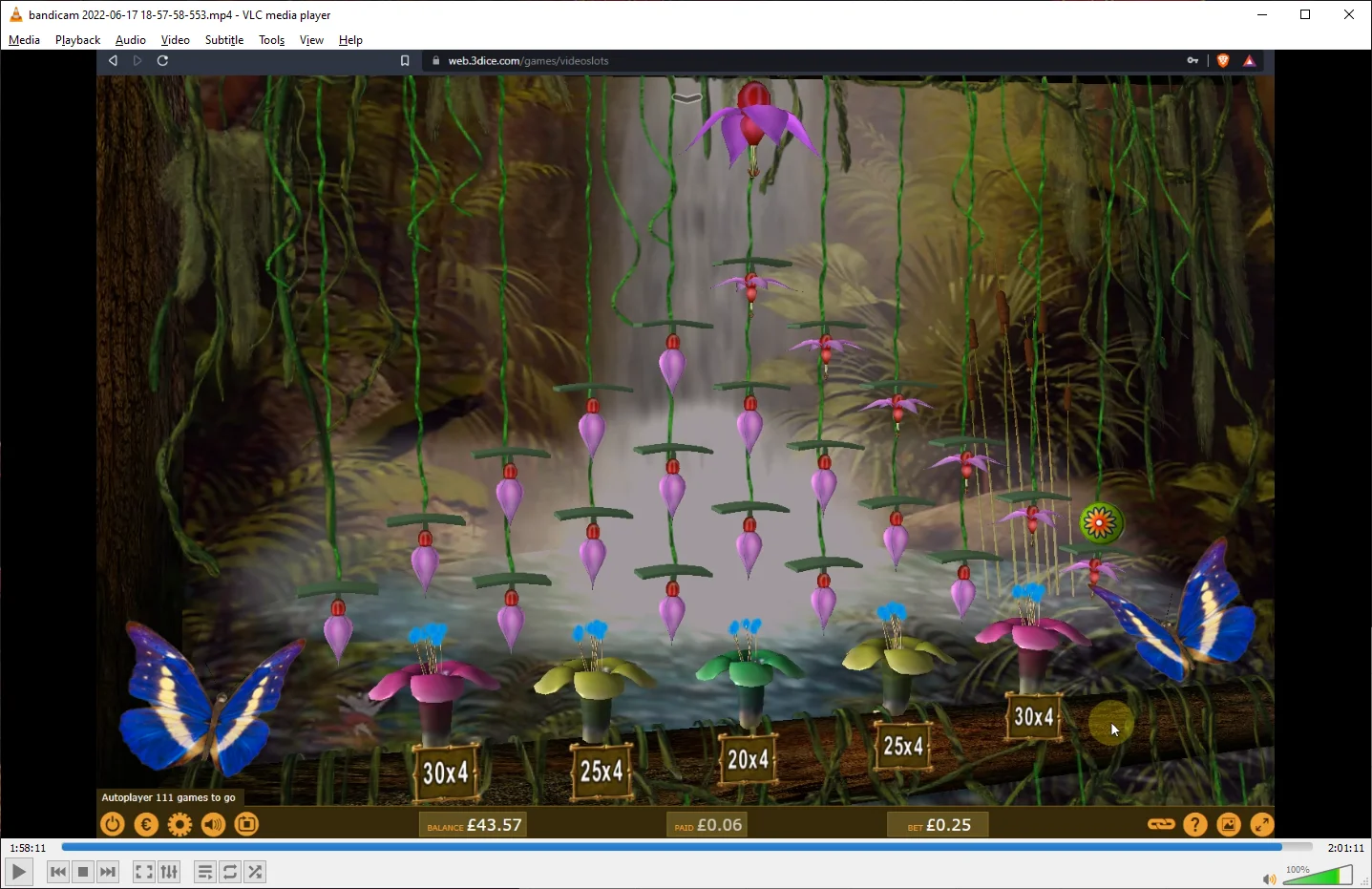Expand the Playback menu
The width and height of the screenshot is (1372, 889).
coord(77,40)
